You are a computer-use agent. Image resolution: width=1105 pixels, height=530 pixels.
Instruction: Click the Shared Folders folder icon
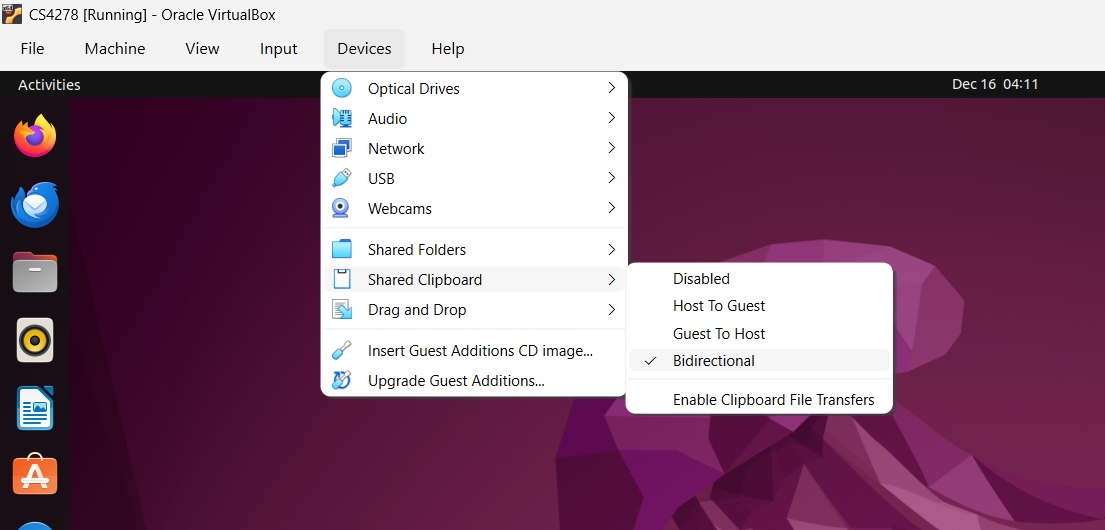click(342, 249)
